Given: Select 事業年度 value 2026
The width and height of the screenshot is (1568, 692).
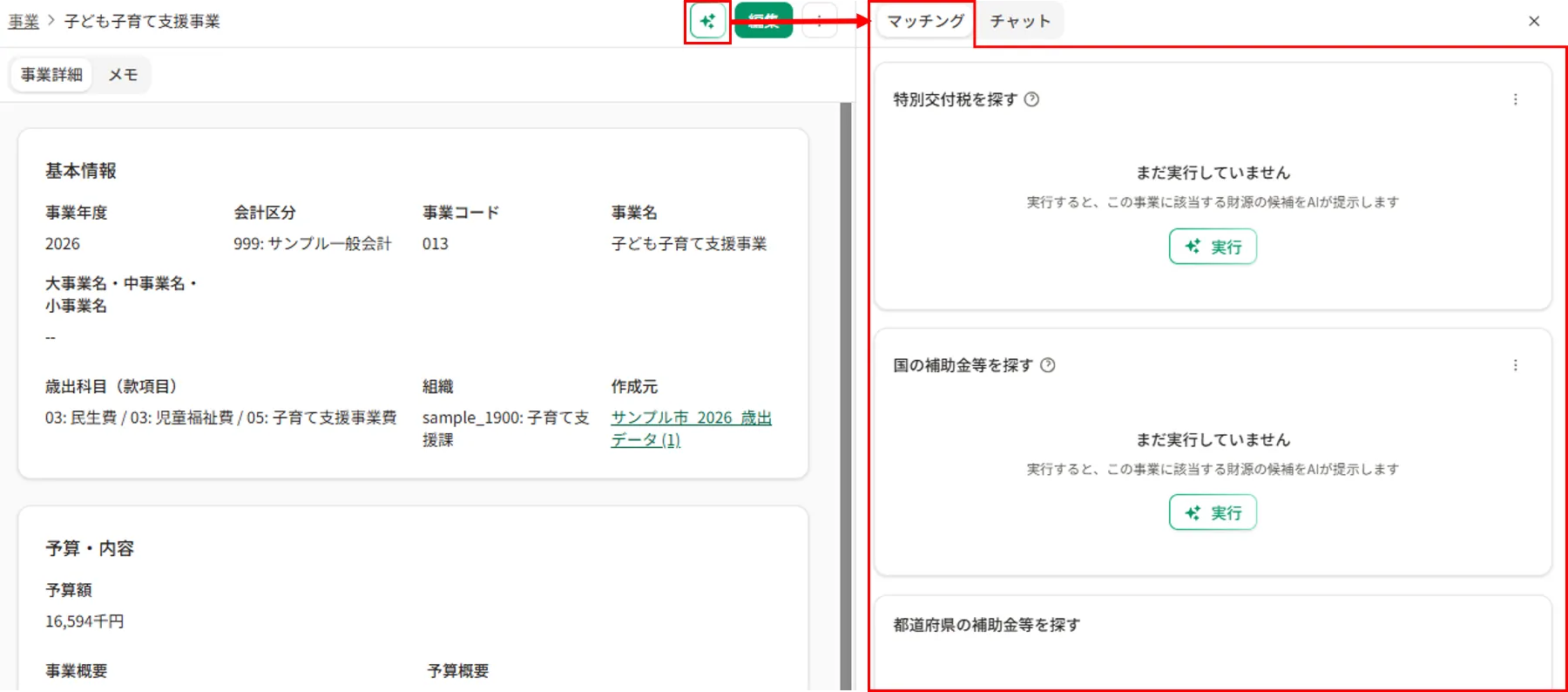Looking at the screenshot, I should point(63,244).
